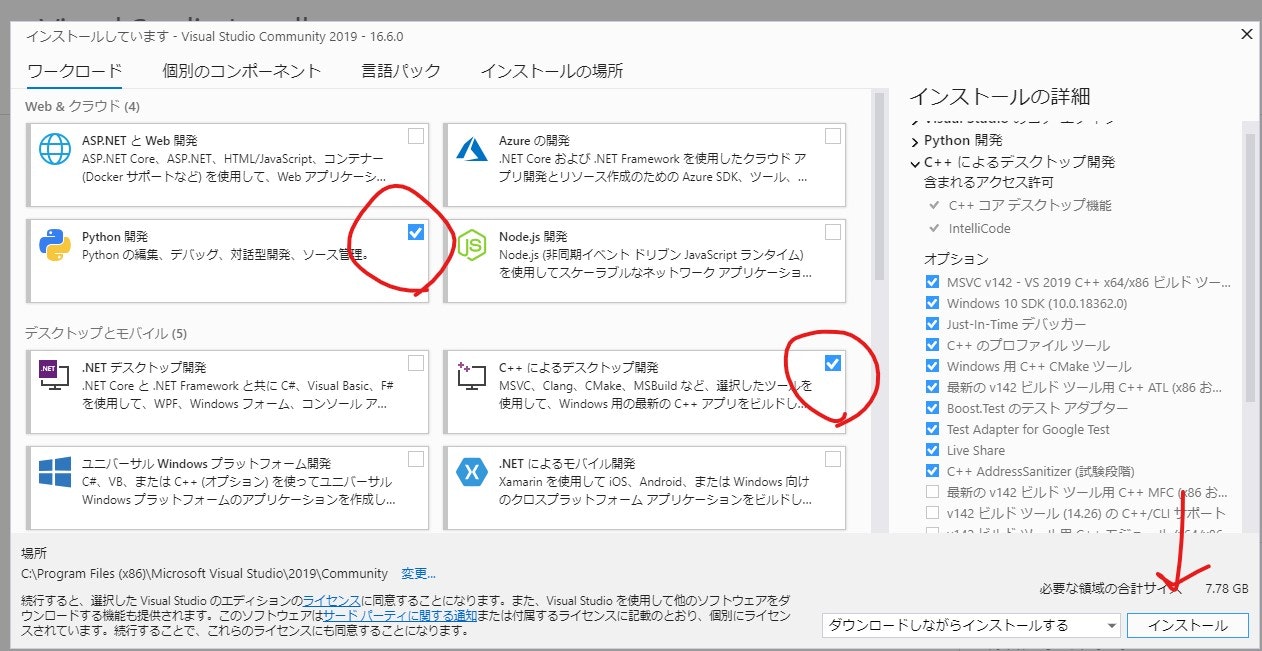Screen dimensions: 1262x651
Task: Check the ユニバーサル Windows プラットフォーム開発 checkbox
Action: pyautogui.click(x=416, y=459)
